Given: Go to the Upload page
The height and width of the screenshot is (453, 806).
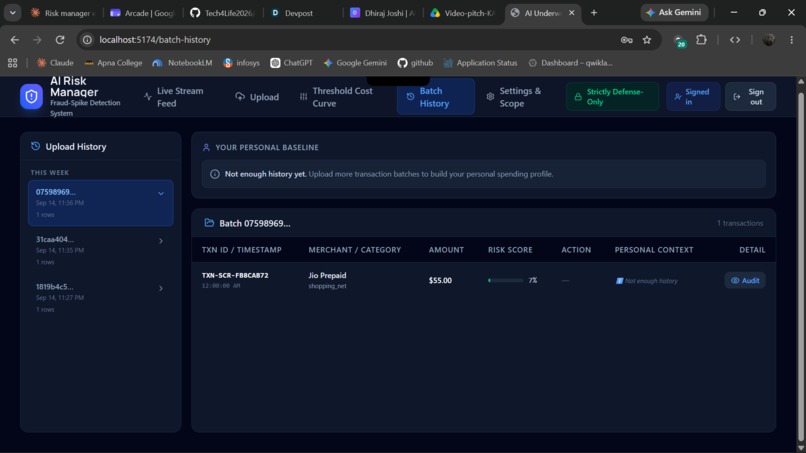Looking at the screenshot, I should [x=257, y=97].
